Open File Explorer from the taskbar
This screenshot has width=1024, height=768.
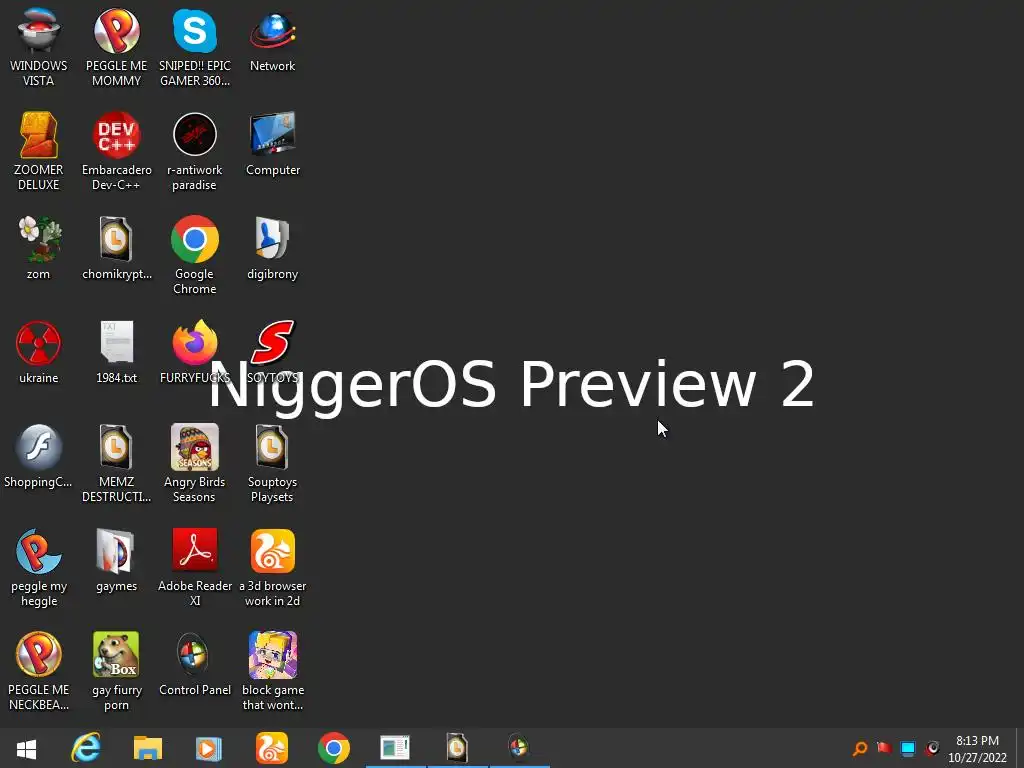[x=148, y=748]
